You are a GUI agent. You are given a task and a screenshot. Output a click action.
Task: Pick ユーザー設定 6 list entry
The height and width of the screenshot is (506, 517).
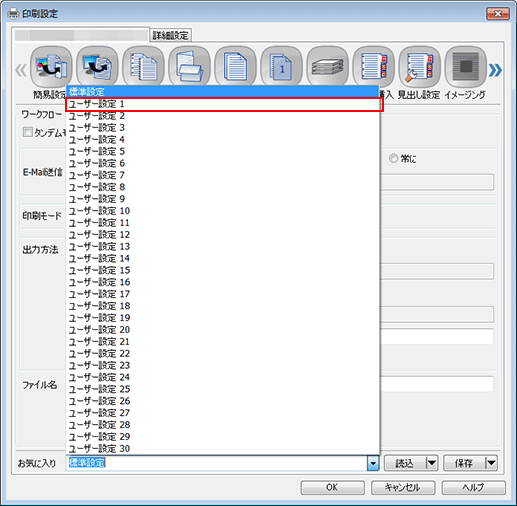[222, 163]
